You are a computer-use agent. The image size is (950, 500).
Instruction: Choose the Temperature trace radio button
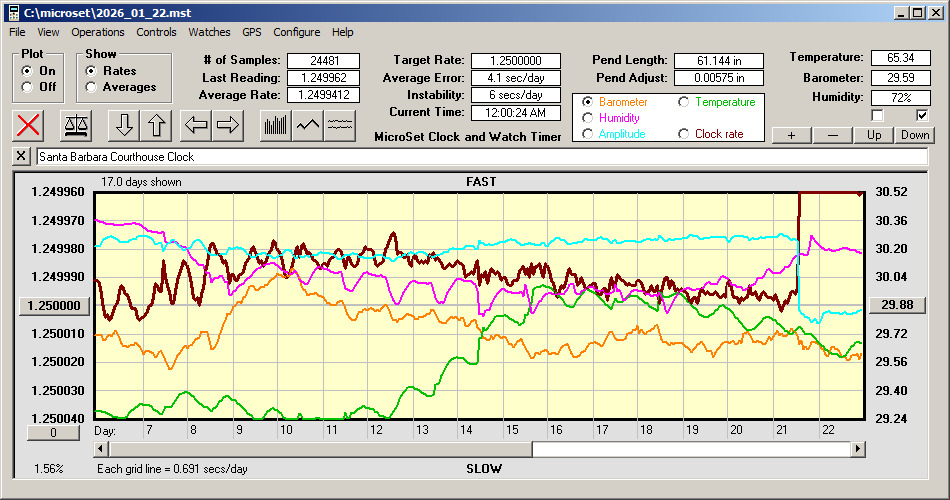[685, 102]
